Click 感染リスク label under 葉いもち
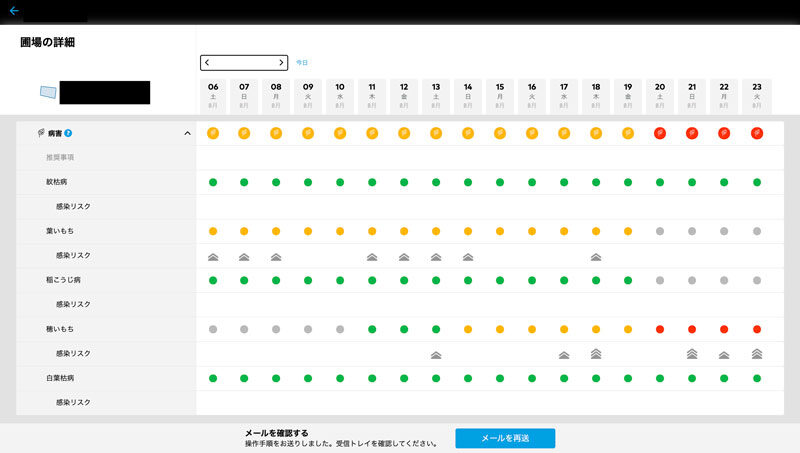This screenshot has height=453, width=800. pos(73,255)
